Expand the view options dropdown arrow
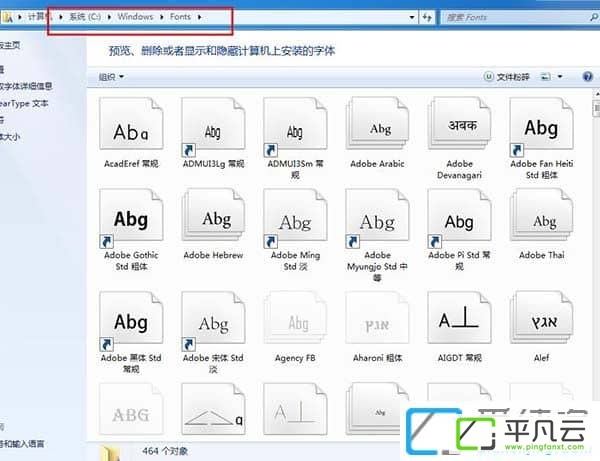This screenshot has height=461, width=600. (x=560, y=77)
